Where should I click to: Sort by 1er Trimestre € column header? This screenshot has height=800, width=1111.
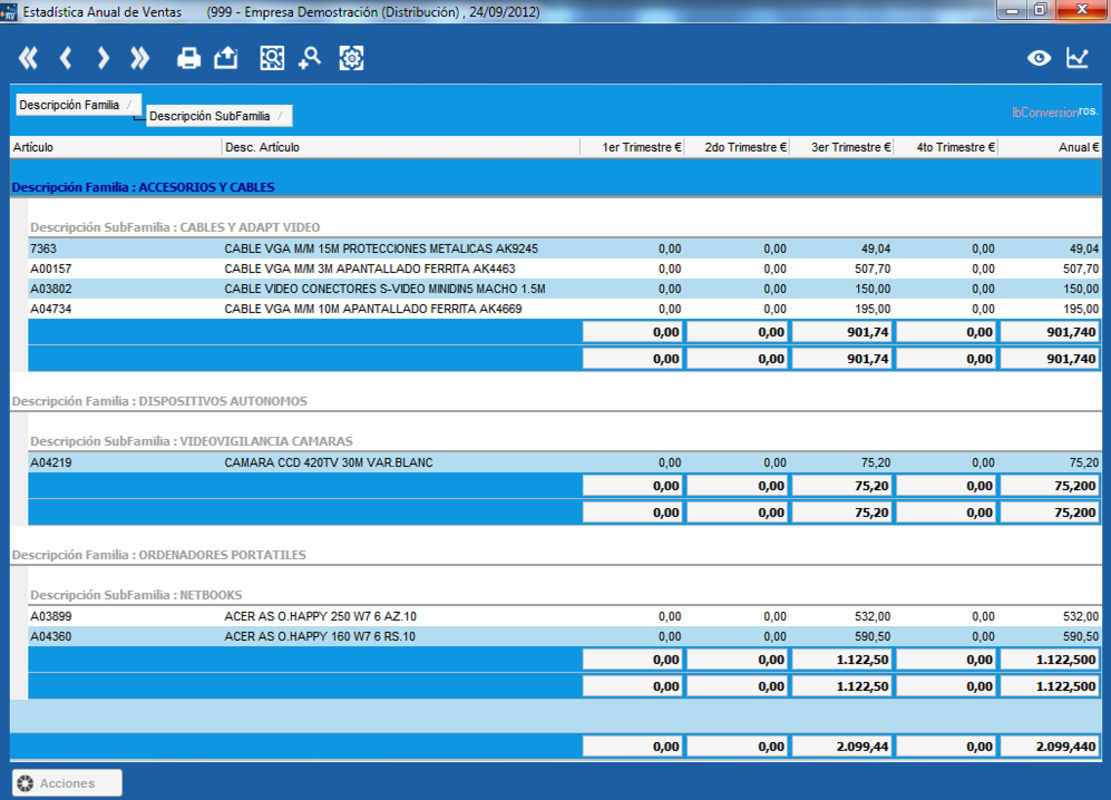click(632, 147)
